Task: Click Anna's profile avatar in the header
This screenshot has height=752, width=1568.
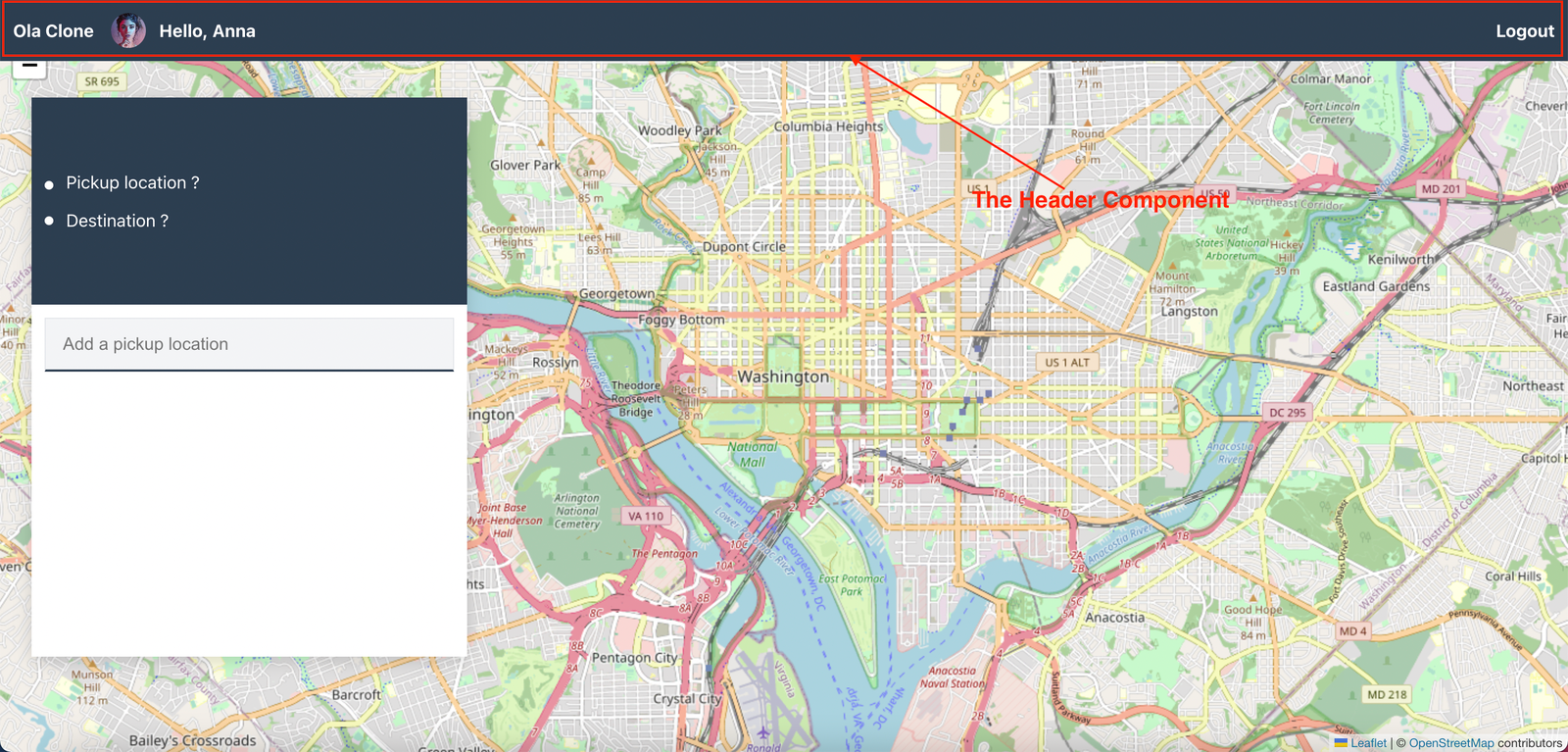Action: tap(128, 31)
